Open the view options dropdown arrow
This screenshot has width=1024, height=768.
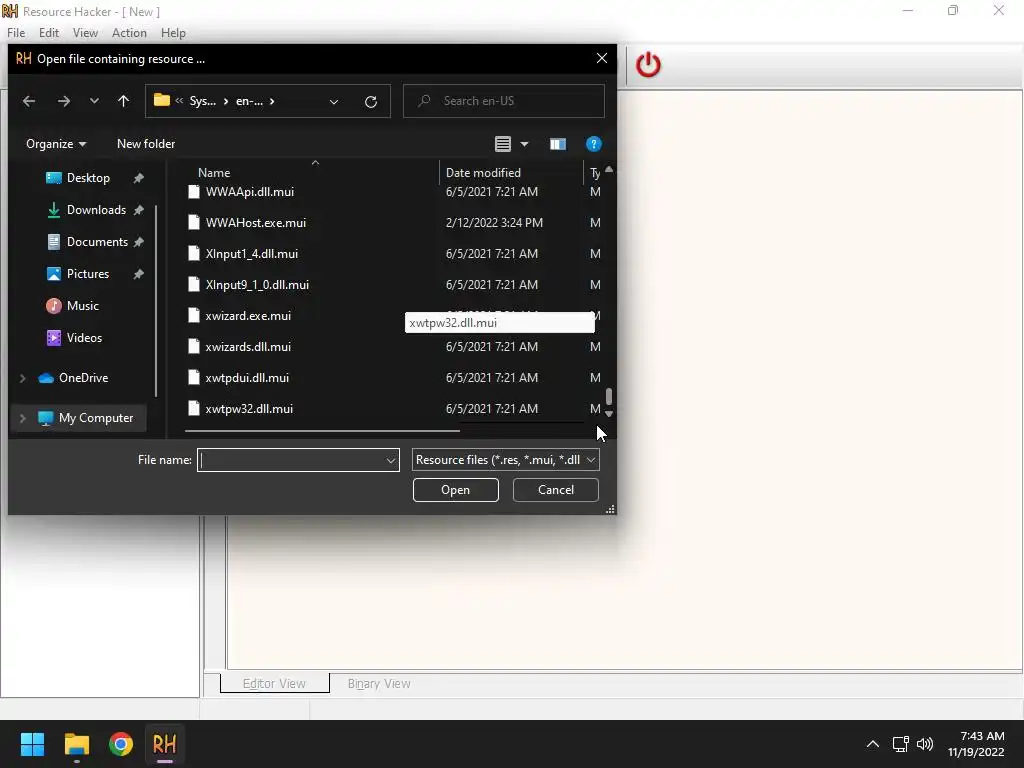tap(524, 144)
